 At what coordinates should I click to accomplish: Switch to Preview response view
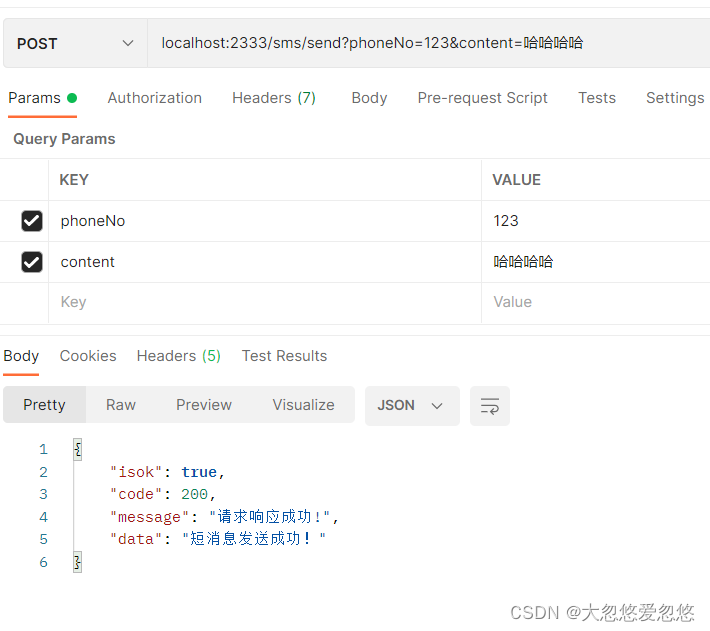pyautogui.click(x=204, y=405)
